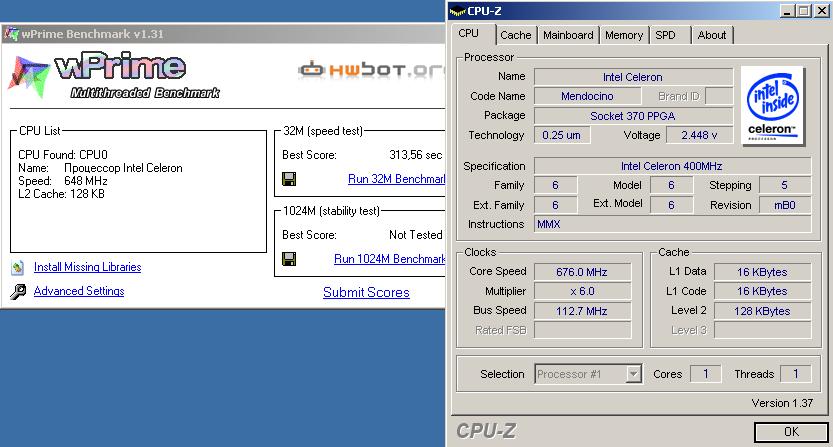The height and width of the screenshot is (447, 833).
Task: Click the Ext. Family value field
Action: [555, 205]
